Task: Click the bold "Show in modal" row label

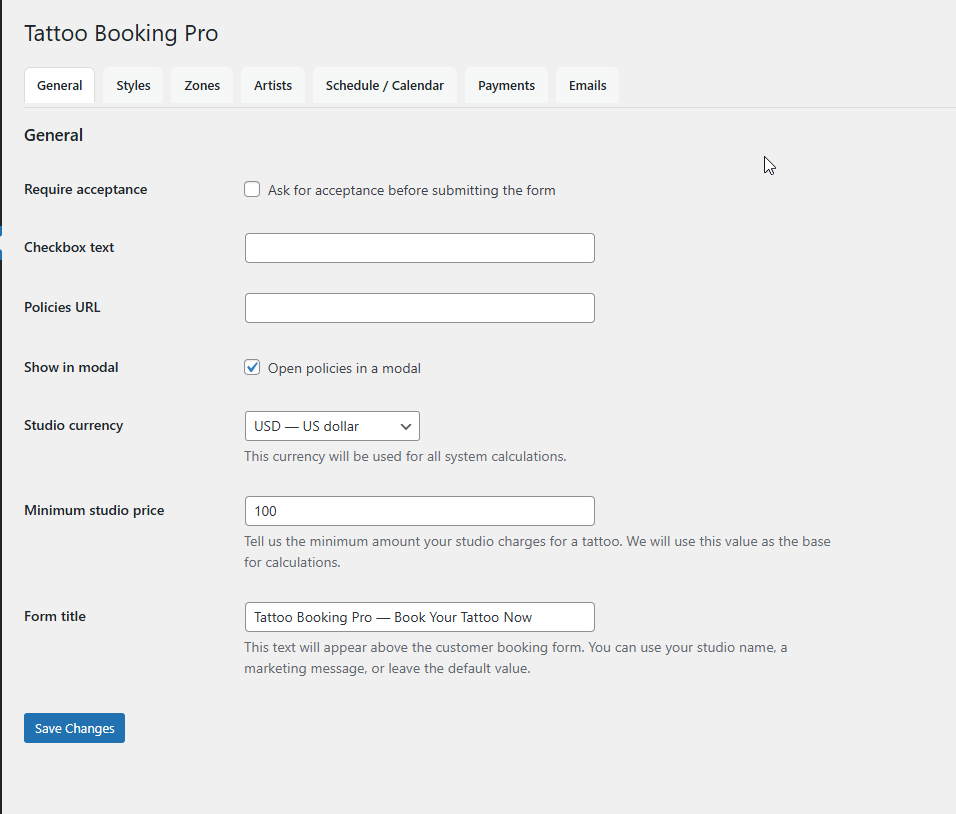Action: [x=71, y=368]
